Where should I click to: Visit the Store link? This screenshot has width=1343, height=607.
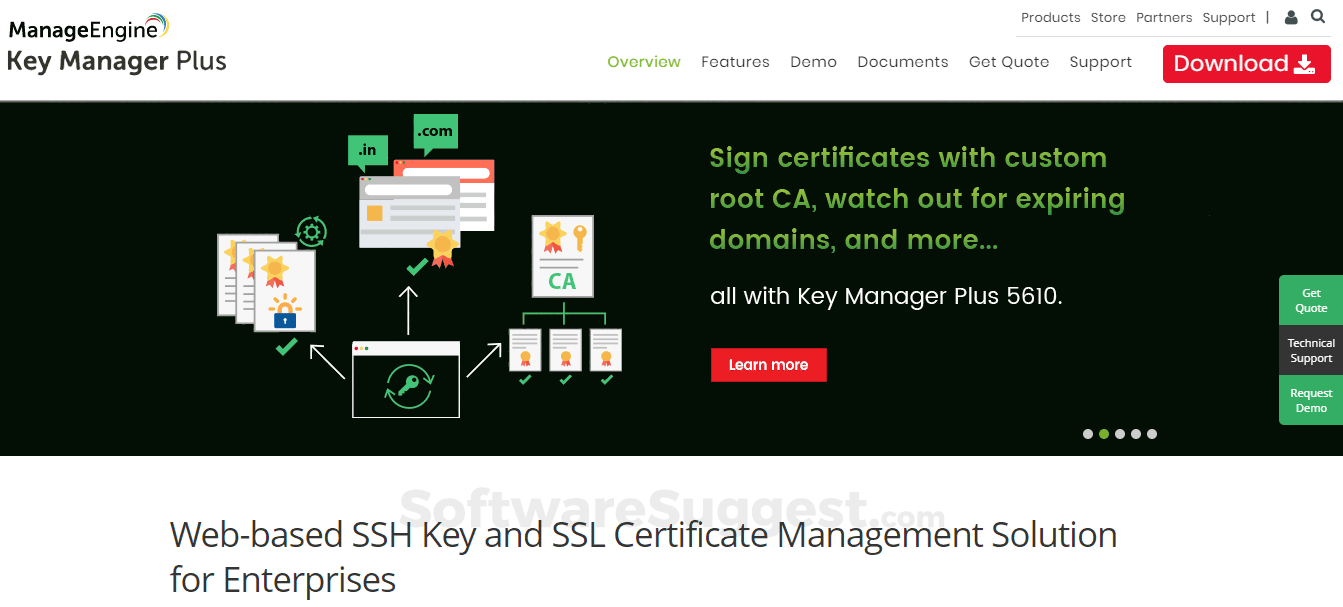[1107, 17]
